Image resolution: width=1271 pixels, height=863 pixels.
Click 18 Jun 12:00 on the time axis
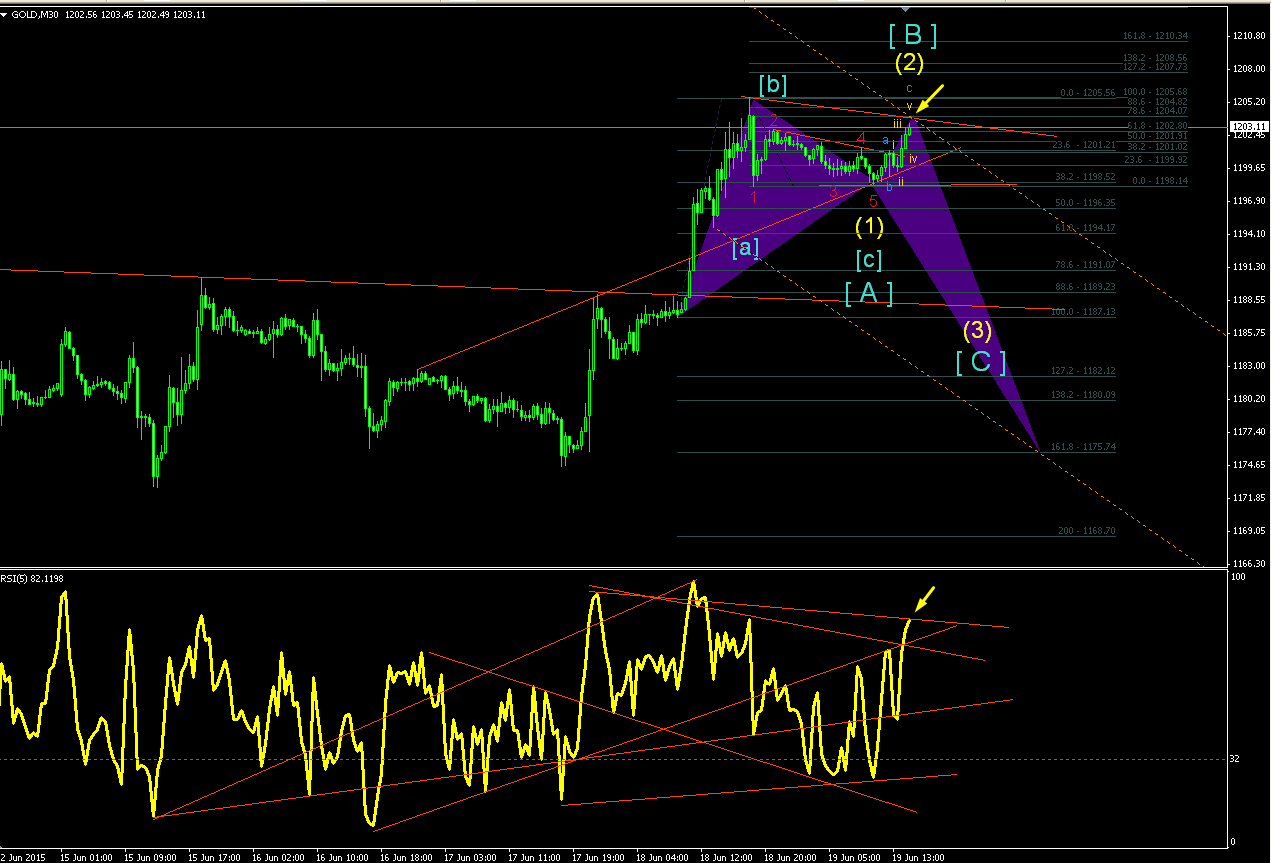pos(725,857)
